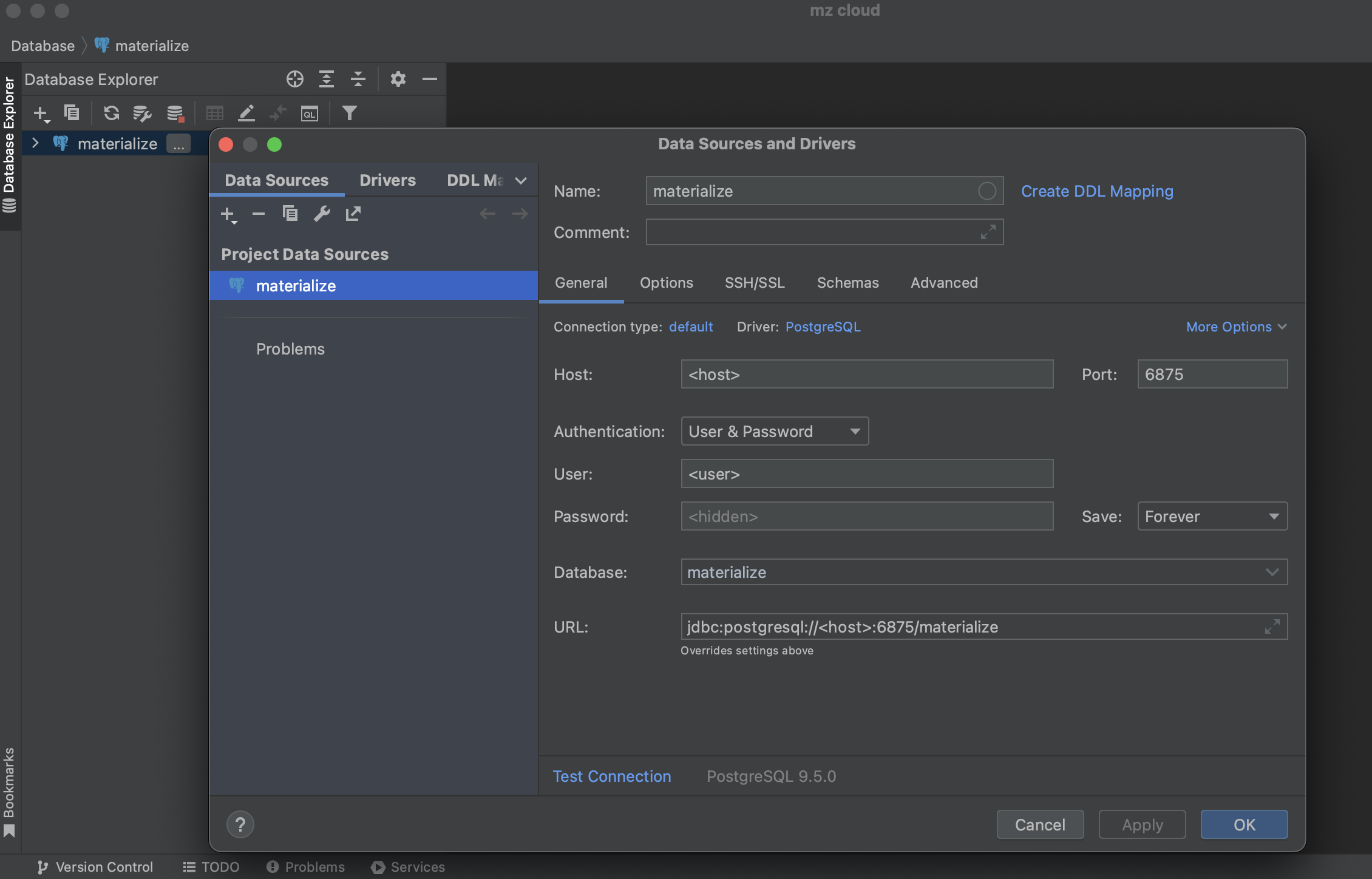Open the Options tab
This screenshot has height=879, width=1372.
(667, 283)
